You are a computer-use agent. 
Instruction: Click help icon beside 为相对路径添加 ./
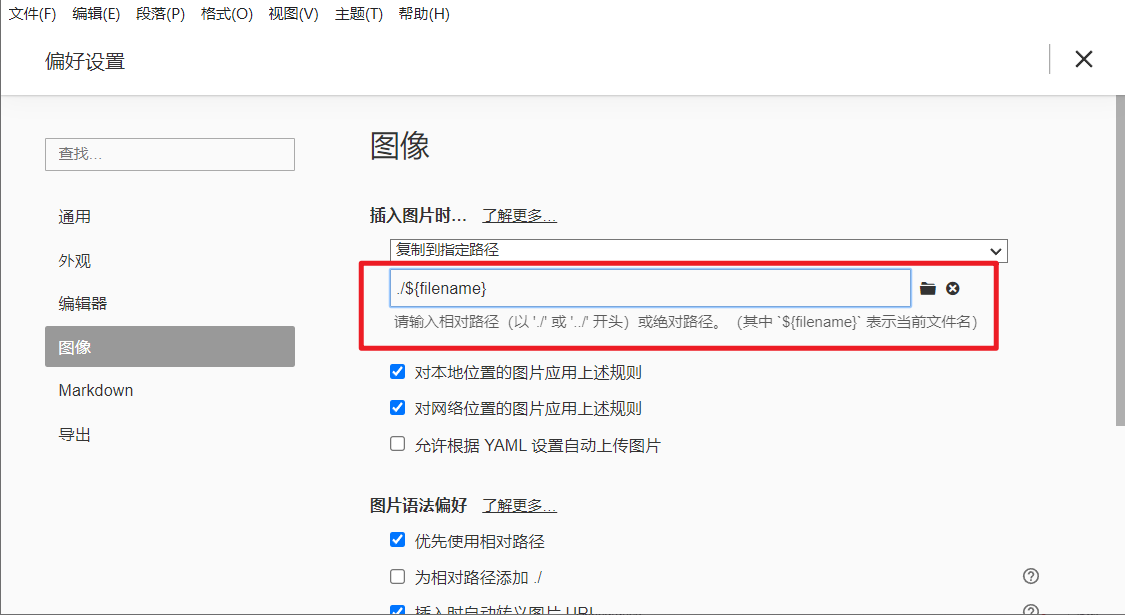coord(1031,576)
